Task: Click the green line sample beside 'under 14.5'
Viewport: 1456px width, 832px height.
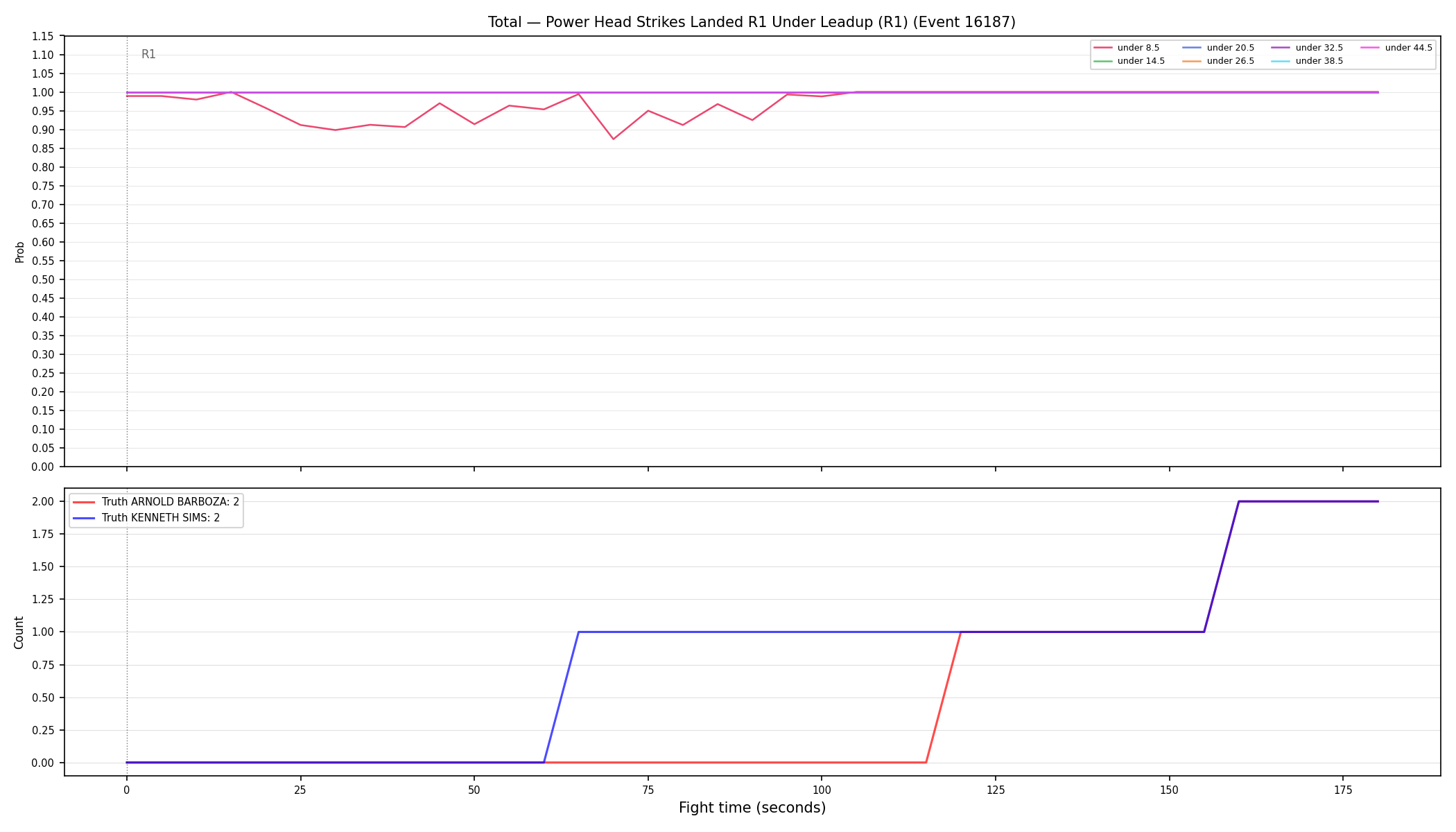Action: (1103, 61)
